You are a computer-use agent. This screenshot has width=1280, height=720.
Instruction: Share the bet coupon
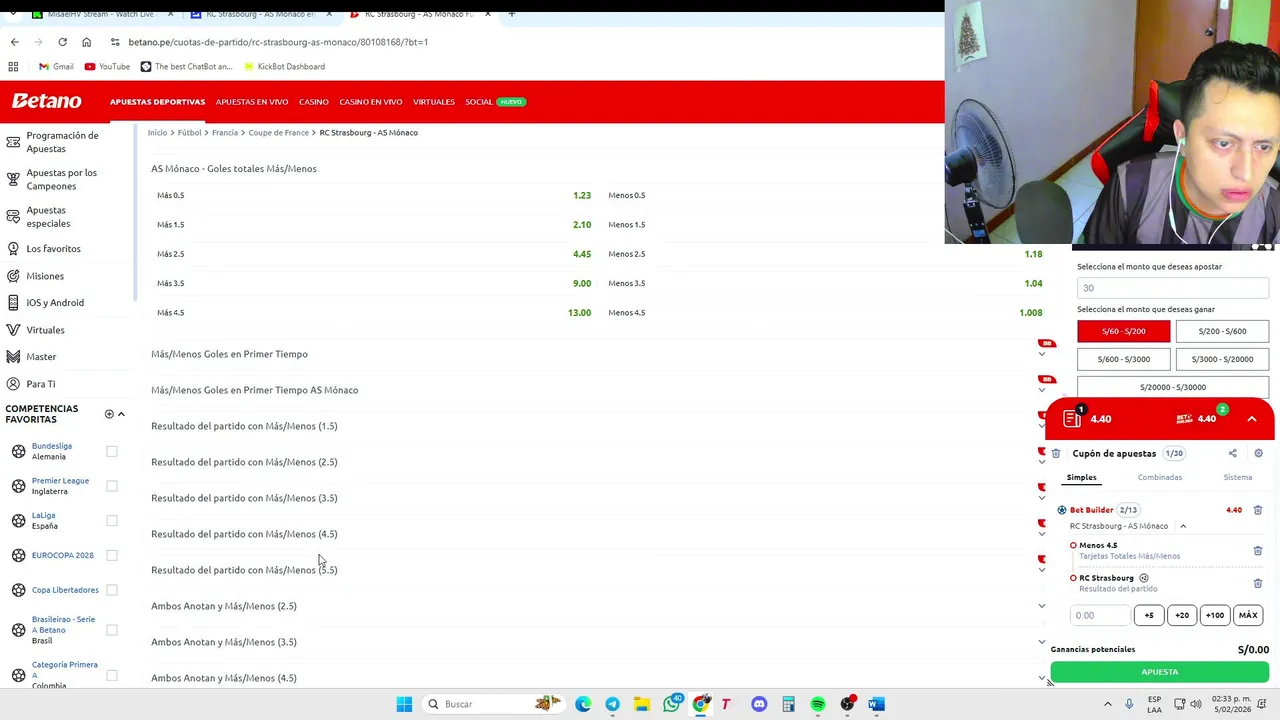[x=1232, y=453]
